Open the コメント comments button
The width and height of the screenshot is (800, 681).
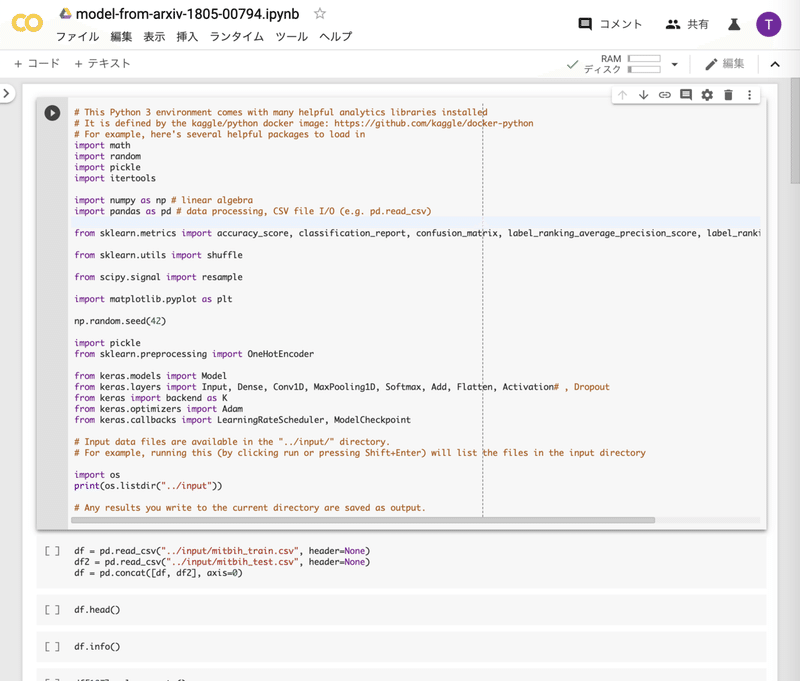(x=610, y=24)
